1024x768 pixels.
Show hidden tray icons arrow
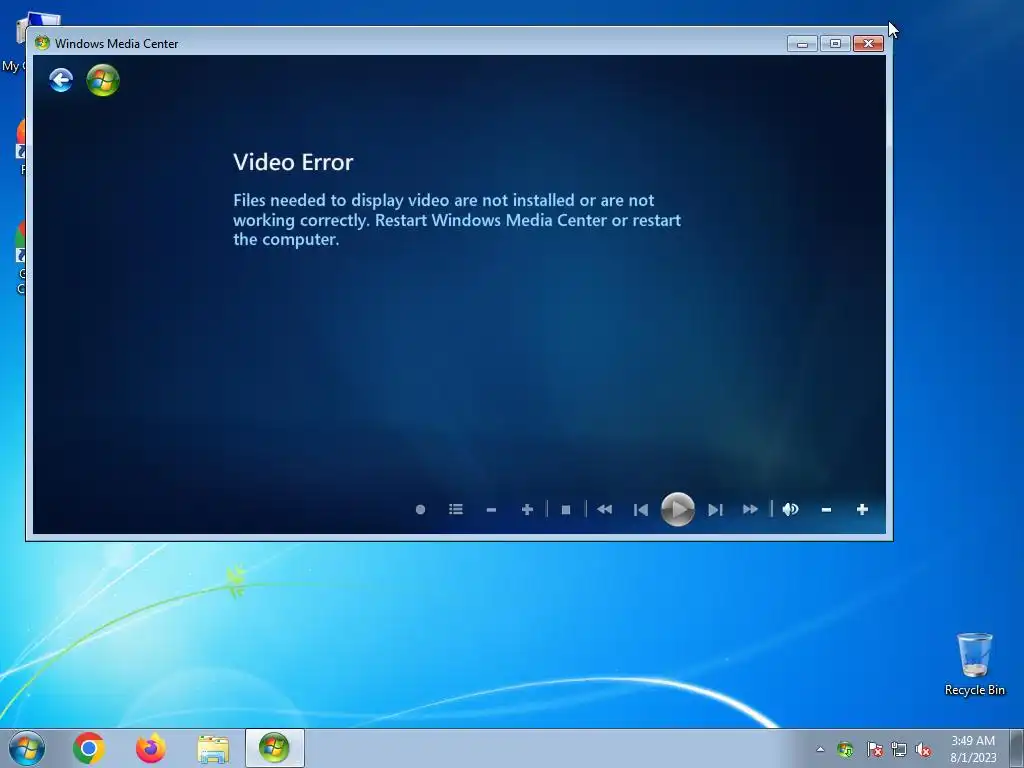(820, 749)
